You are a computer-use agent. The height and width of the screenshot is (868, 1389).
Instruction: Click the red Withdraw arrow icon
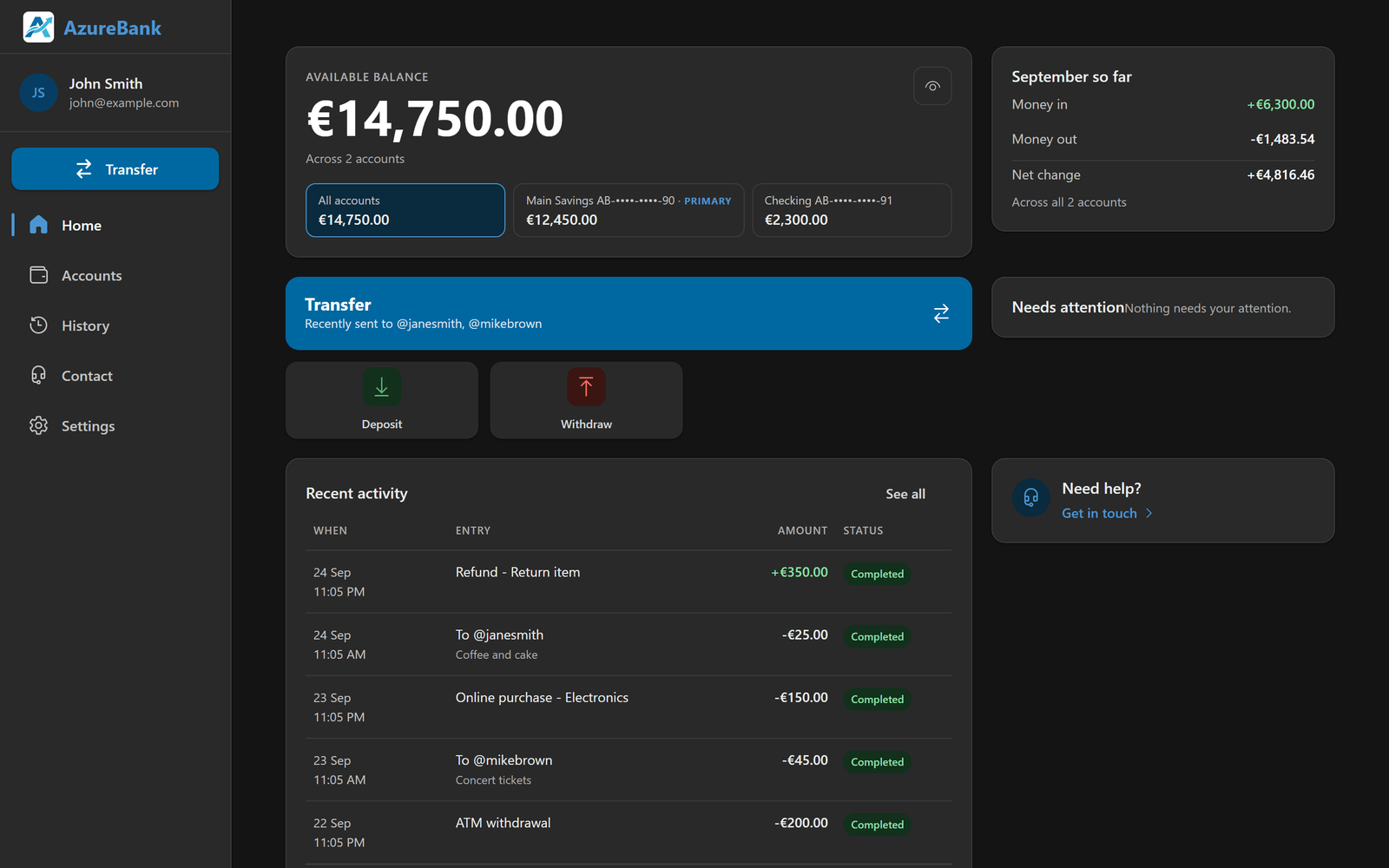586,387
